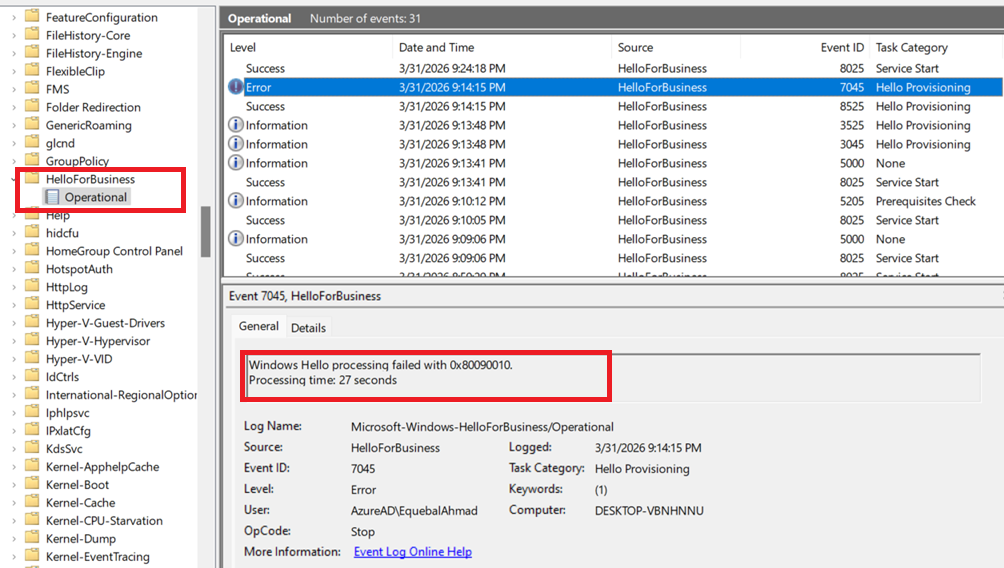This screenshot has height=568, width=1004.
Task: Click the Kernel-Dump folder icon
Action: coord(32,538)
